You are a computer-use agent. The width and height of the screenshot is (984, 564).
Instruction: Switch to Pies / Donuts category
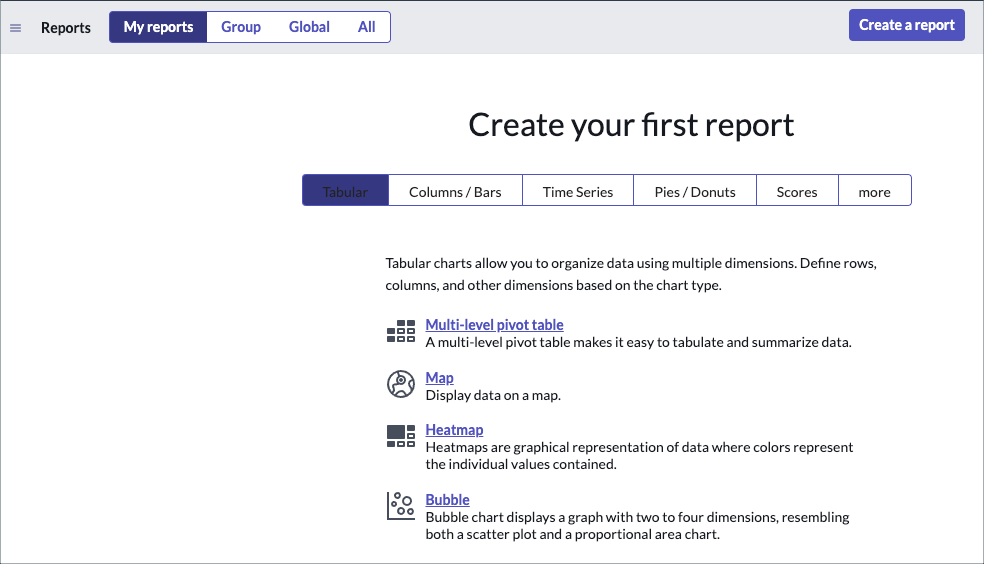tap(695, 191)
